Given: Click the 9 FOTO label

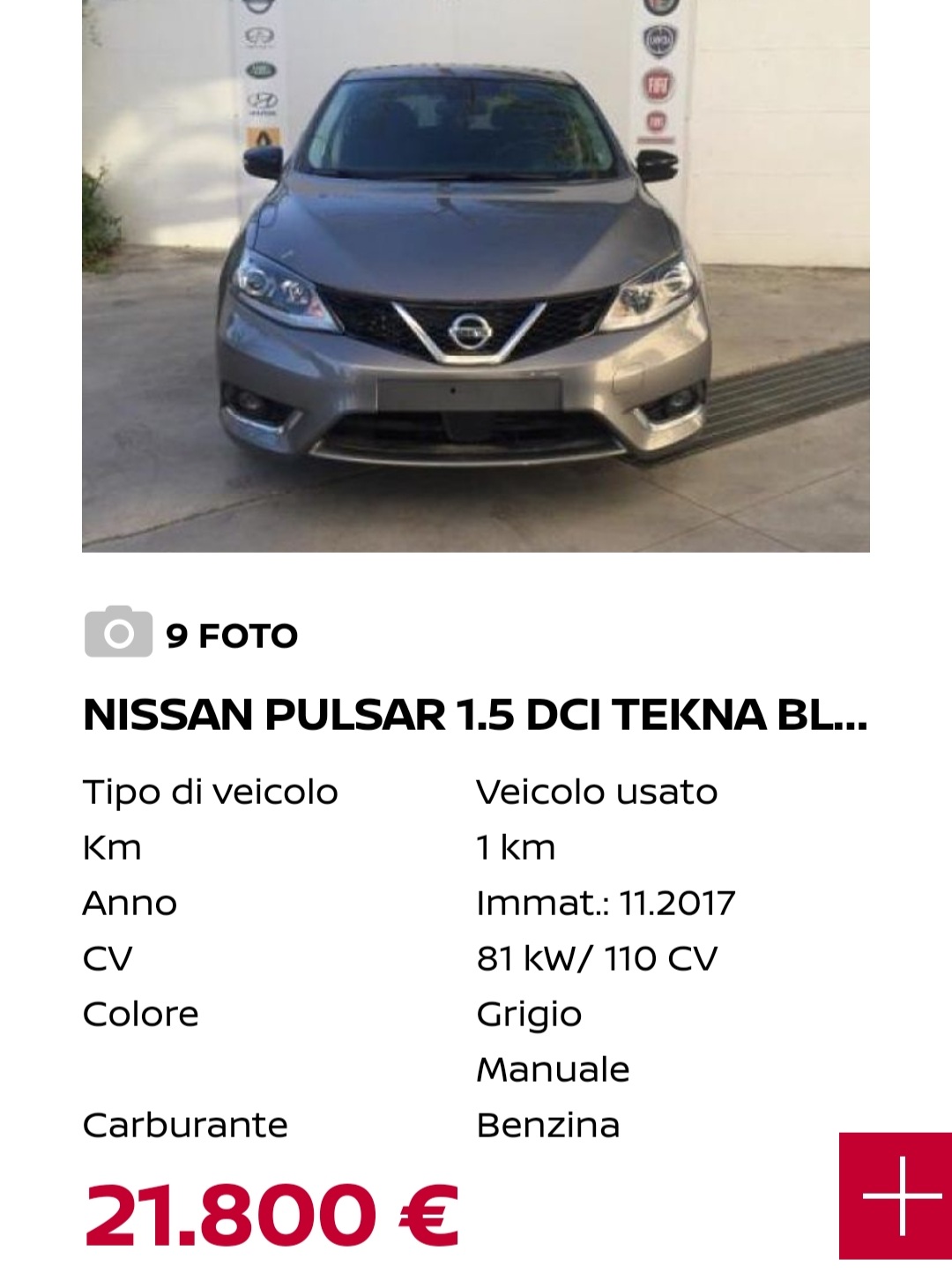Looking at the screenshot, I should coord(232,636).
